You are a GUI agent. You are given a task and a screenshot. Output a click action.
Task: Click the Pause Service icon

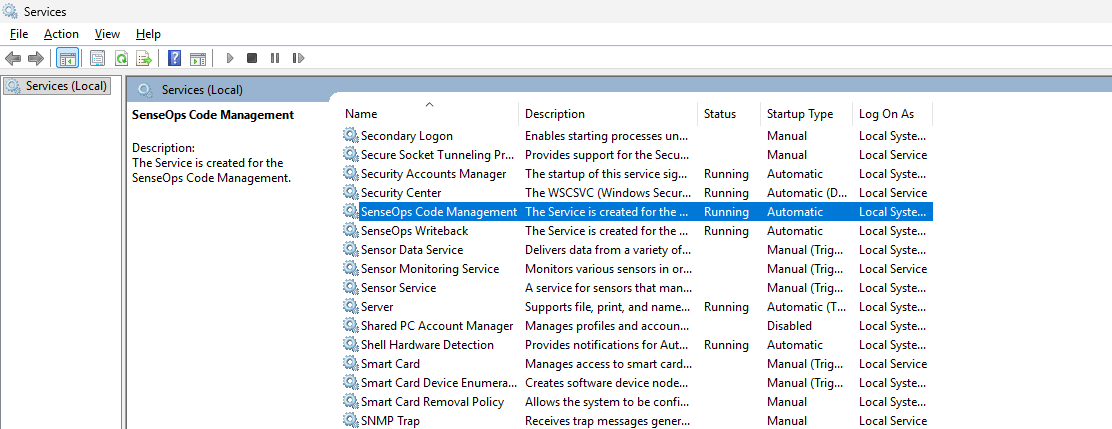274,58
